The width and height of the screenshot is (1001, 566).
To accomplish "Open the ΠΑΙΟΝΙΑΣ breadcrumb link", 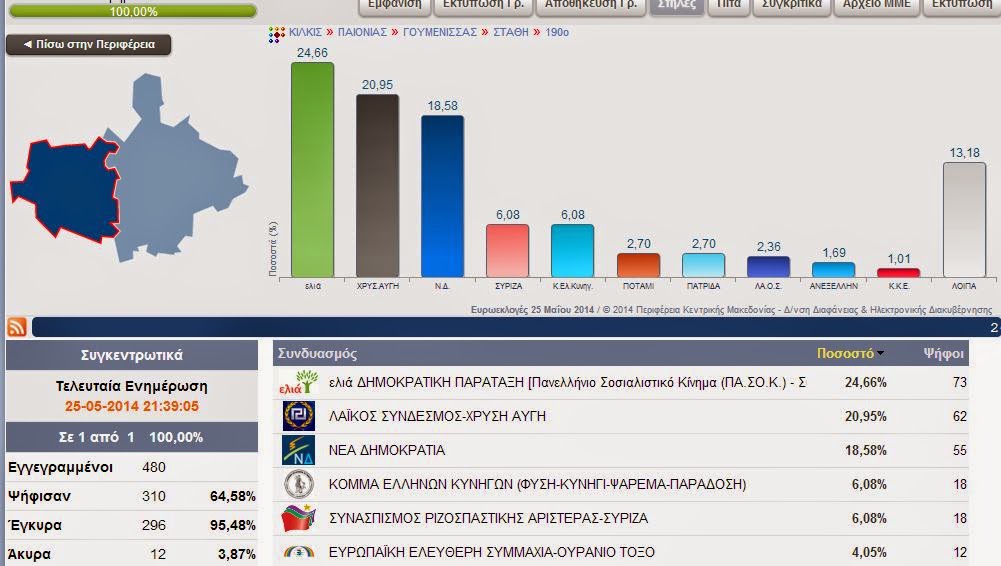I will click(361, 33).
